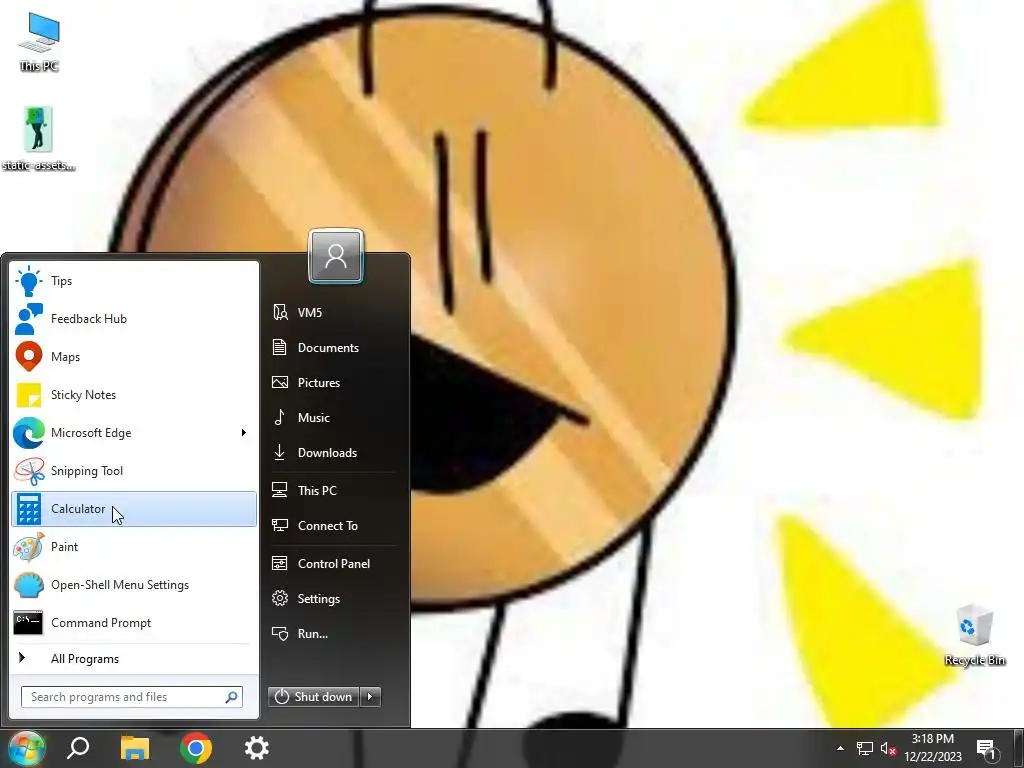The image size is (1024, 768).
Task: Open This PC in start menu
Action: click(332, 490)
